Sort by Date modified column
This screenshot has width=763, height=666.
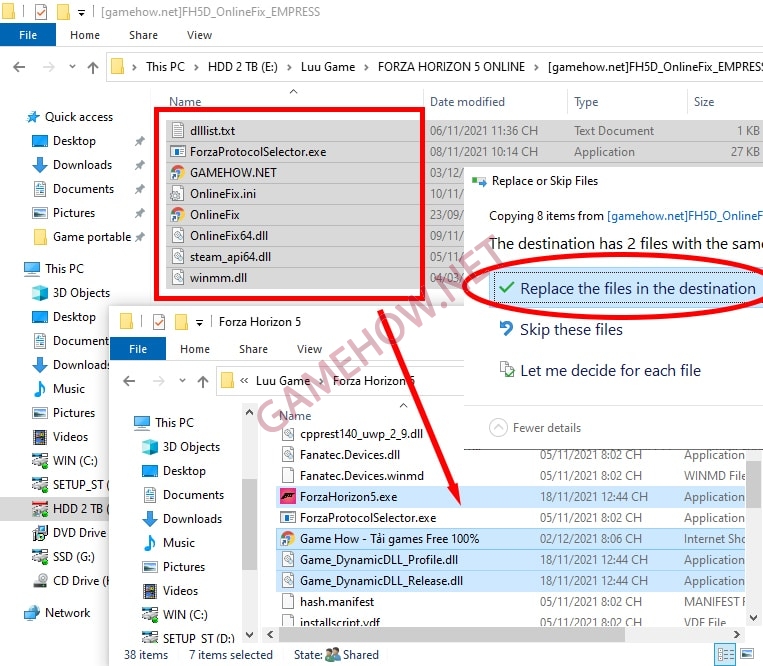click(467, 102)
